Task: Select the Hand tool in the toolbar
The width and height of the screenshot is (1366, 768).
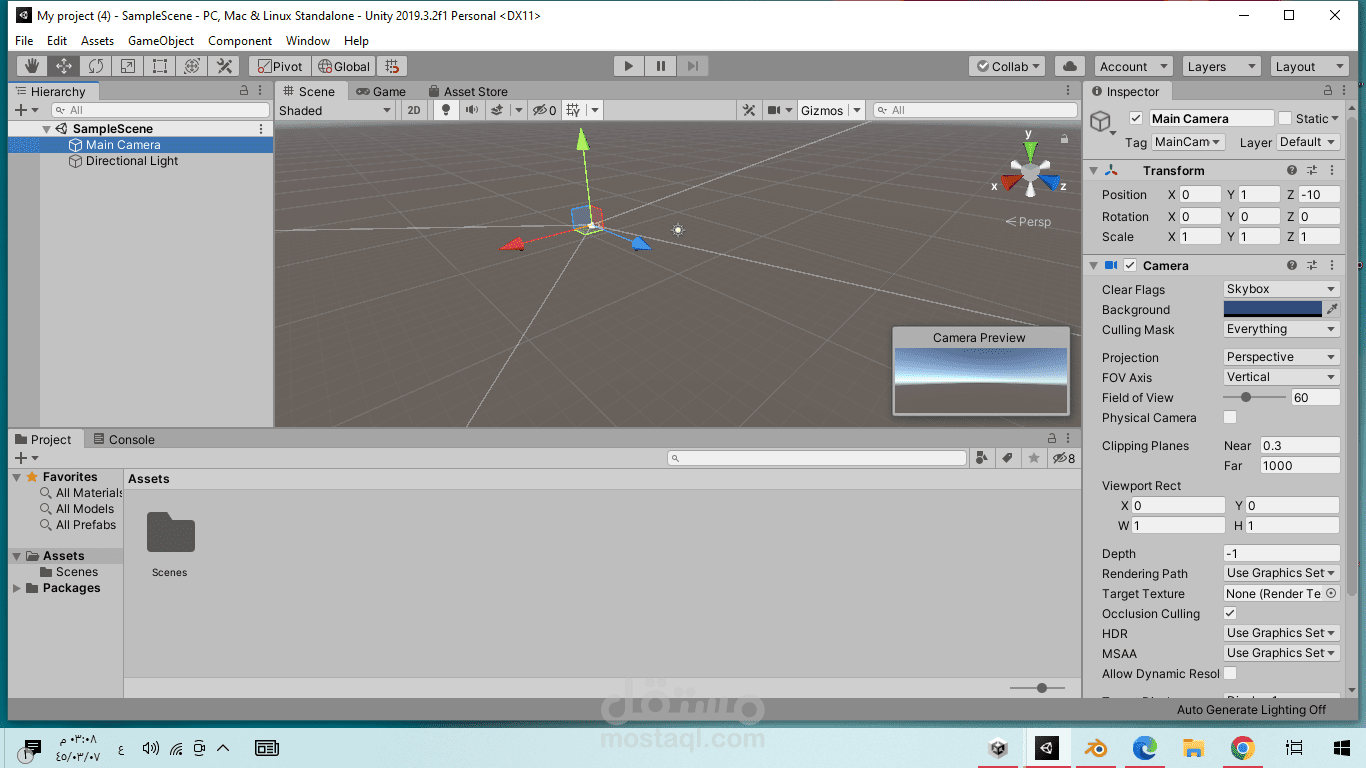Action: tap(32, 66)
